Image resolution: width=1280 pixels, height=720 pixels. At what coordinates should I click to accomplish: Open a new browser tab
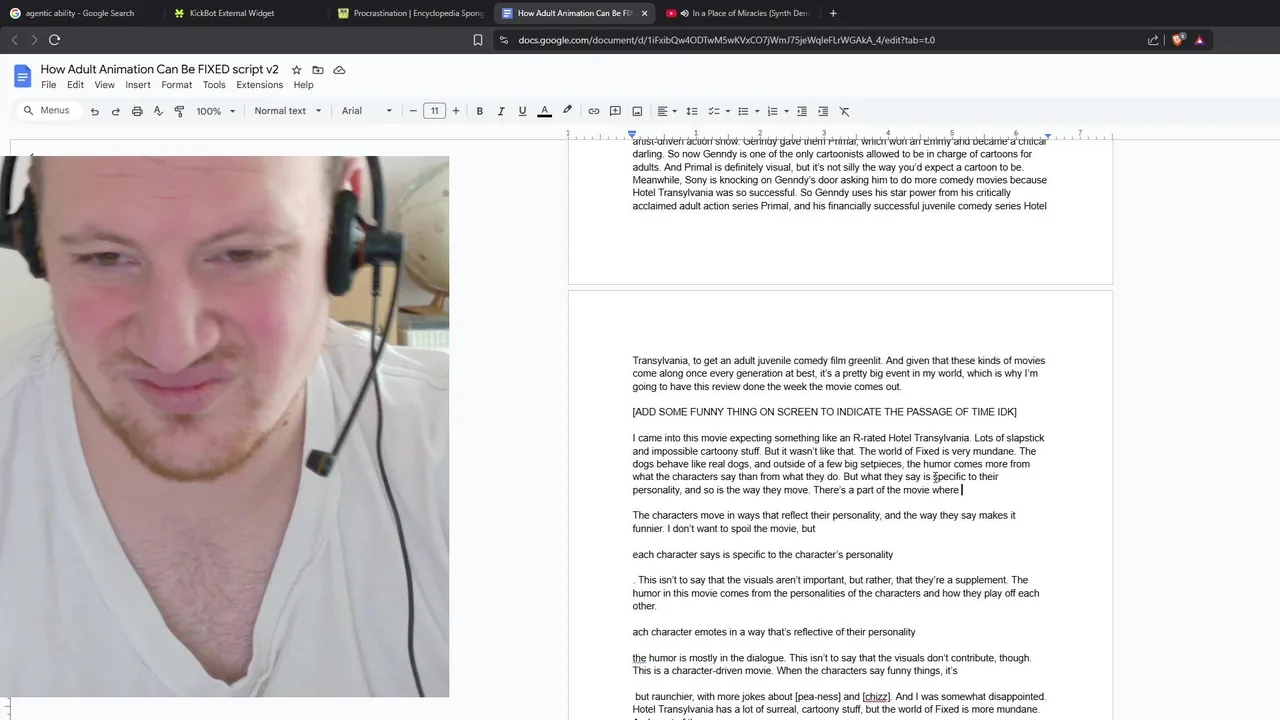(x=833, y=13)
